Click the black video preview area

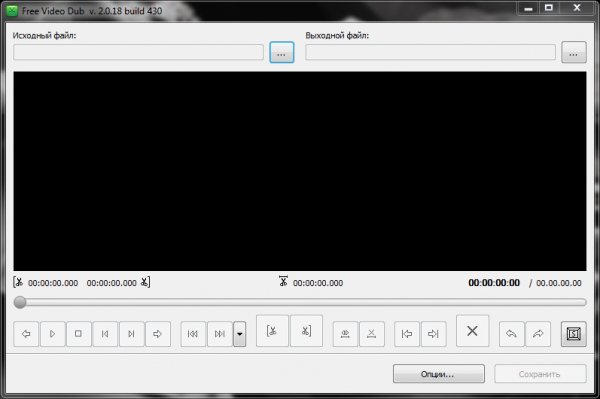click(300, 171)
